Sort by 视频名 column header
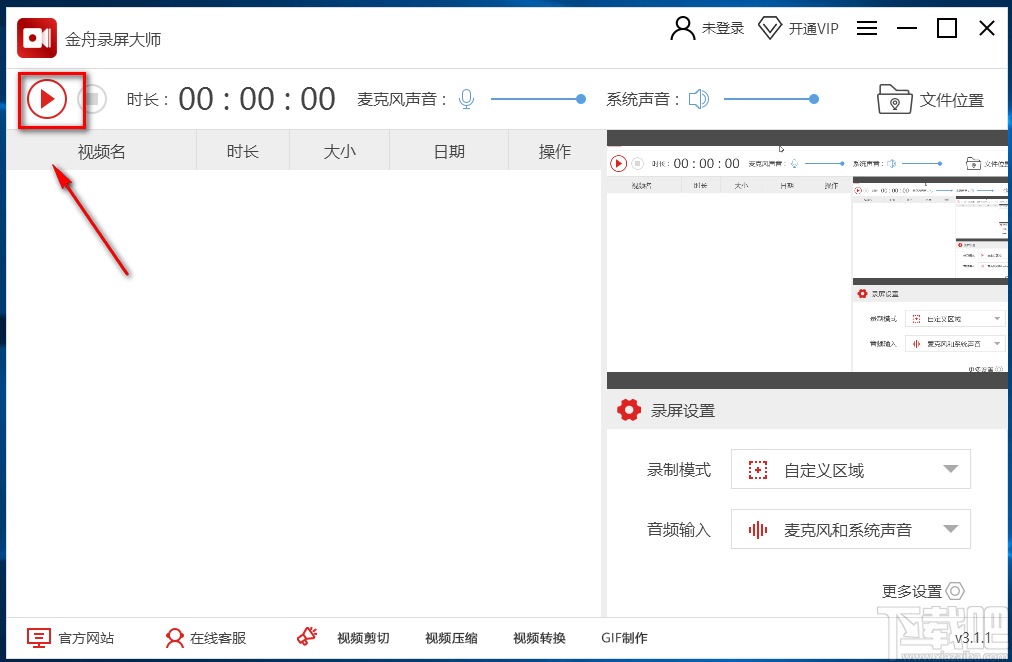1012x662 pixels. 101,152
